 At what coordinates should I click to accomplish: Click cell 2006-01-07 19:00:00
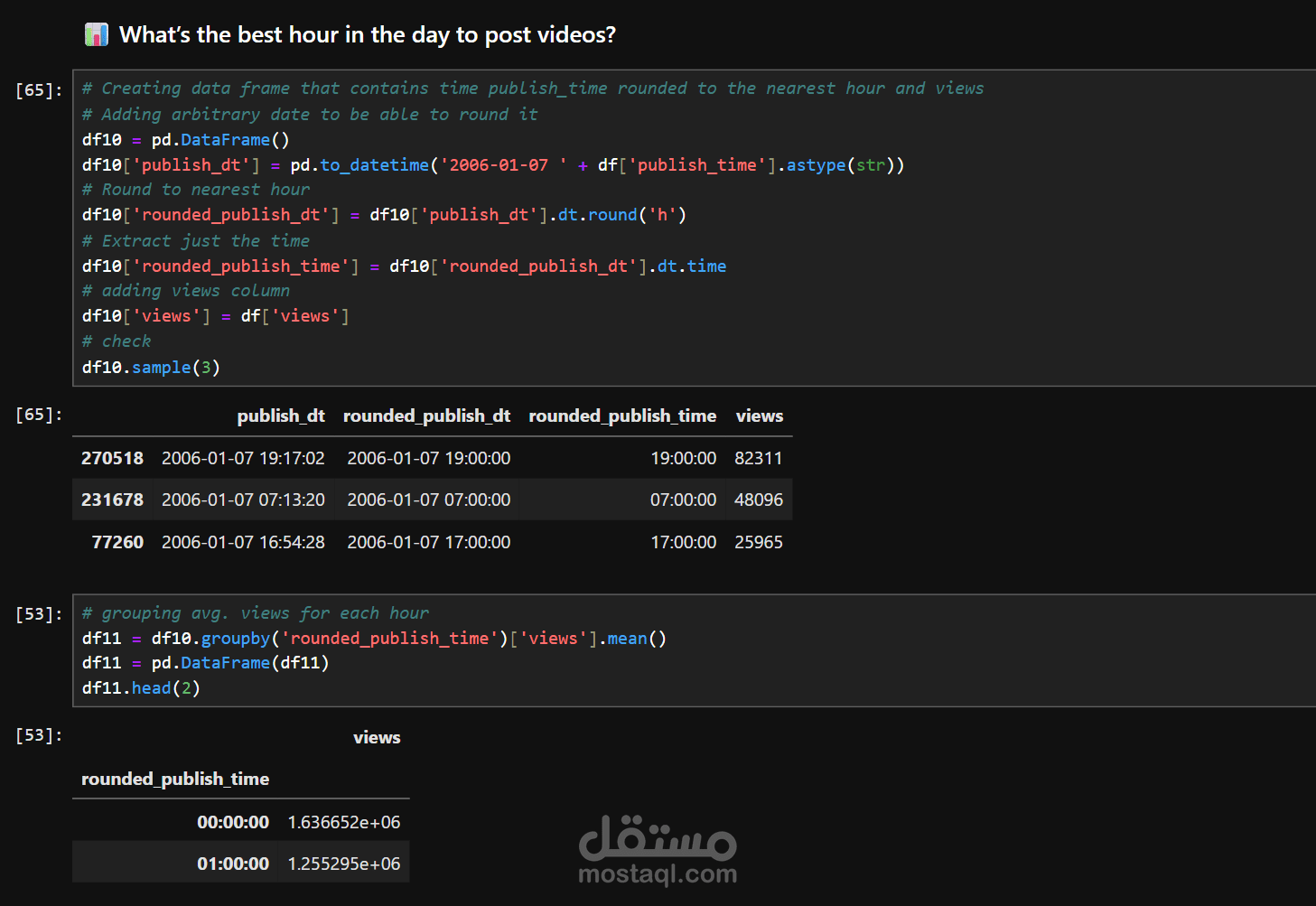429,458
